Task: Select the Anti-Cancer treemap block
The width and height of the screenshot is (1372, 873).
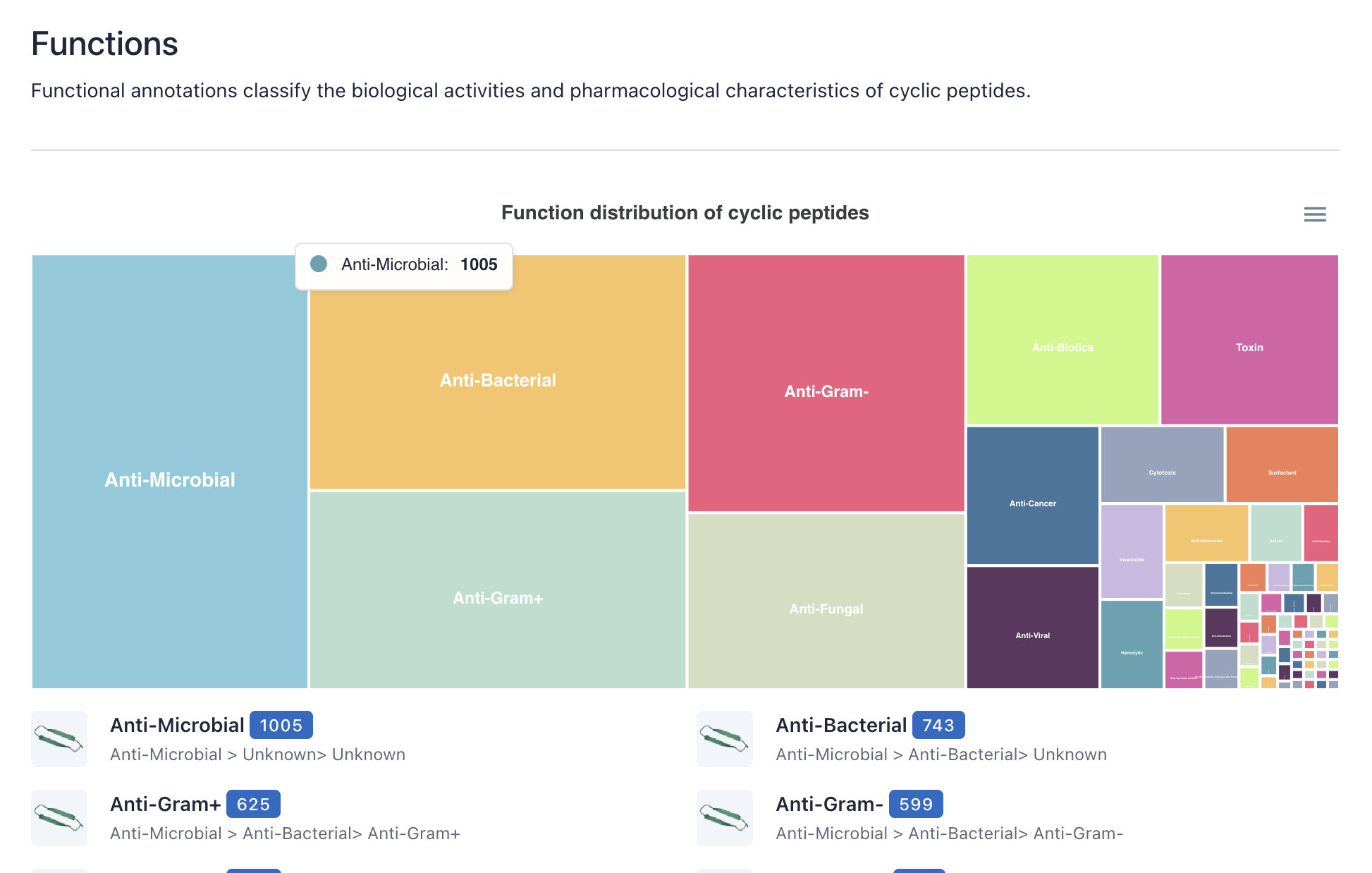Action: pos(1033,496)
